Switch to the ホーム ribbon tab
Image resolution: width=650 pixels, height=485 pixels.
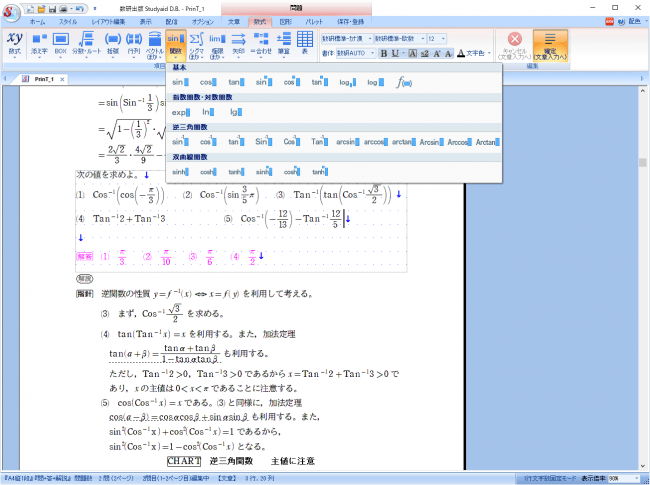point(37,22)
